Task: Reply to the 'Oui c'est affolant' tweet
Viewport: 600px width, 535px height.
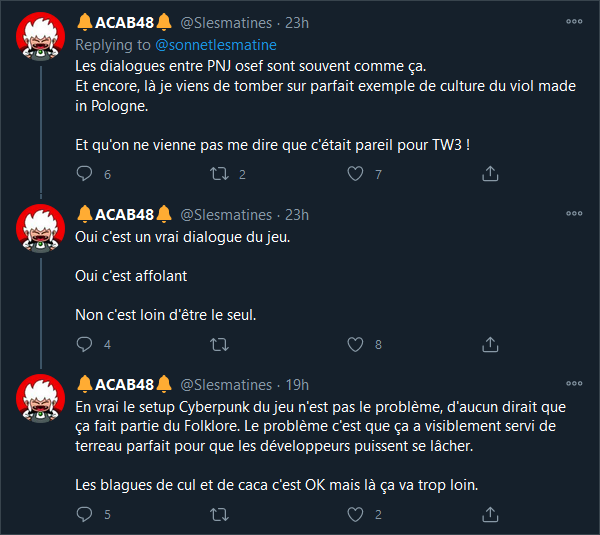Action: (x=84, y=344)
